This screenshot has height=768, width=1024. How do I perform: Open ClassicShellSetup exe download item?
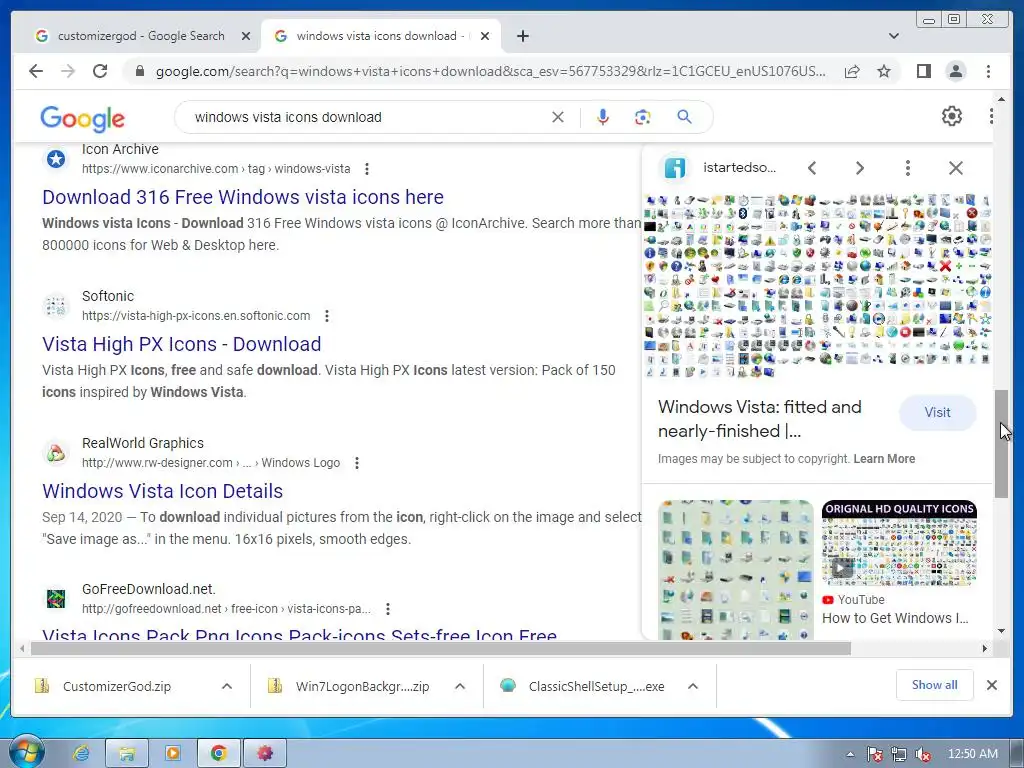point(596,686)
